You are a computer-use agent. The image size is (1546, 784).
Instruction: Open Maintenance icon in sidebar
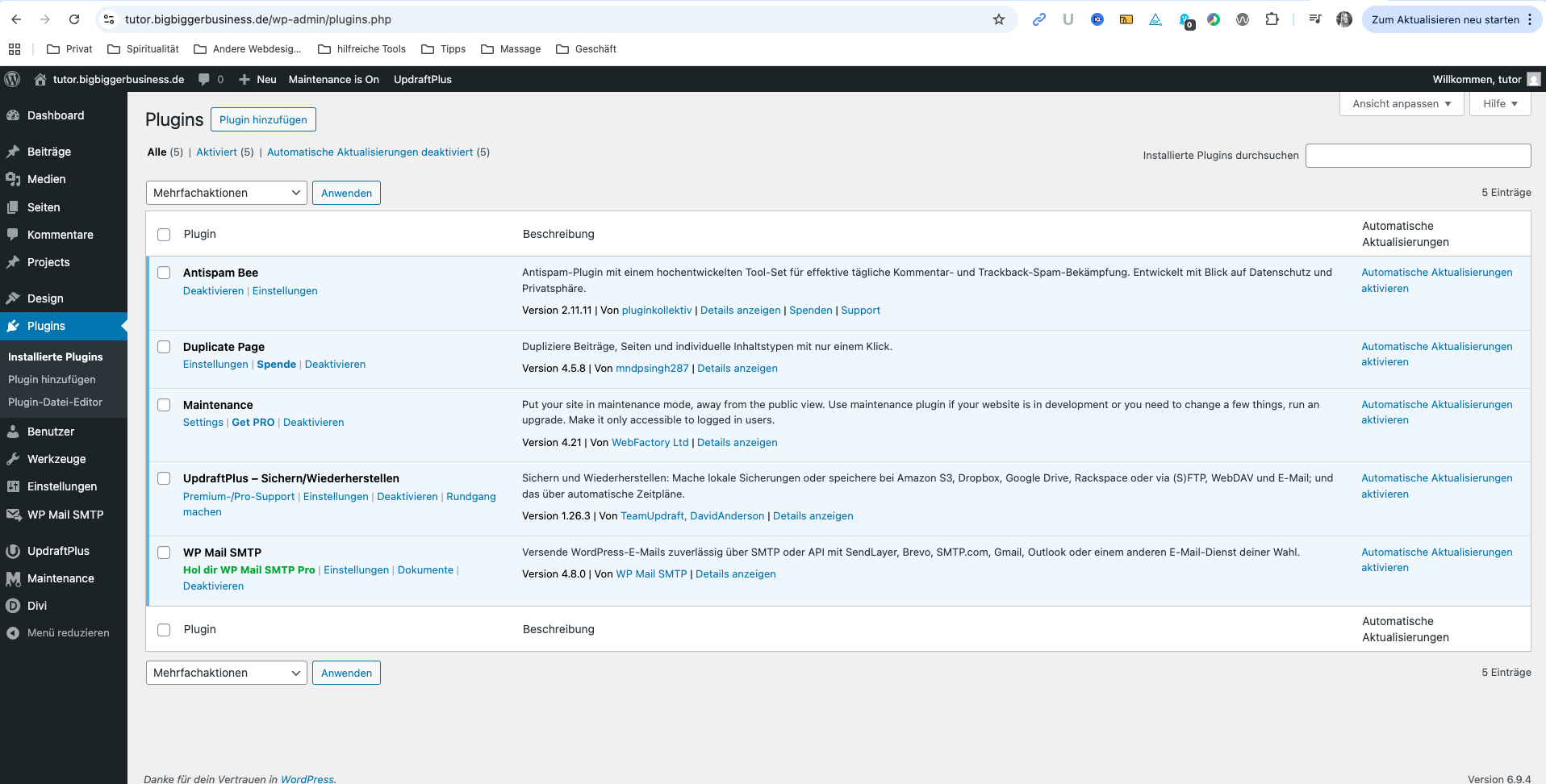[13, 578]
